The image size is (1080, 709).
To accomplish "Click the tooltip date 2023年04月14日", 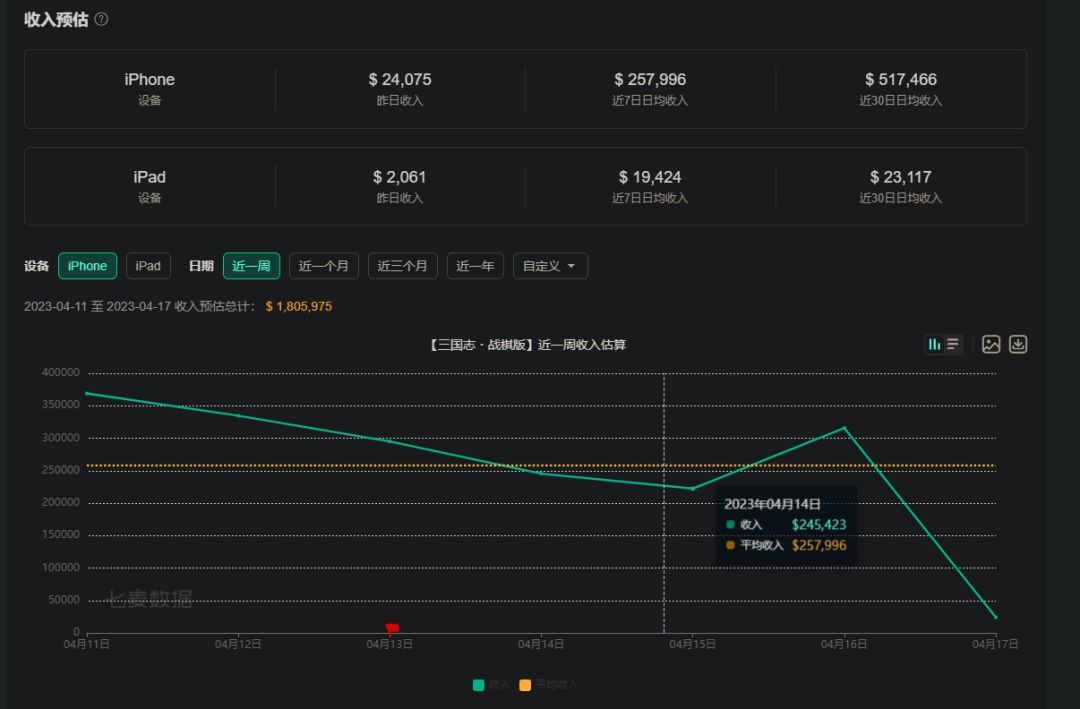I will coord(772,504).
